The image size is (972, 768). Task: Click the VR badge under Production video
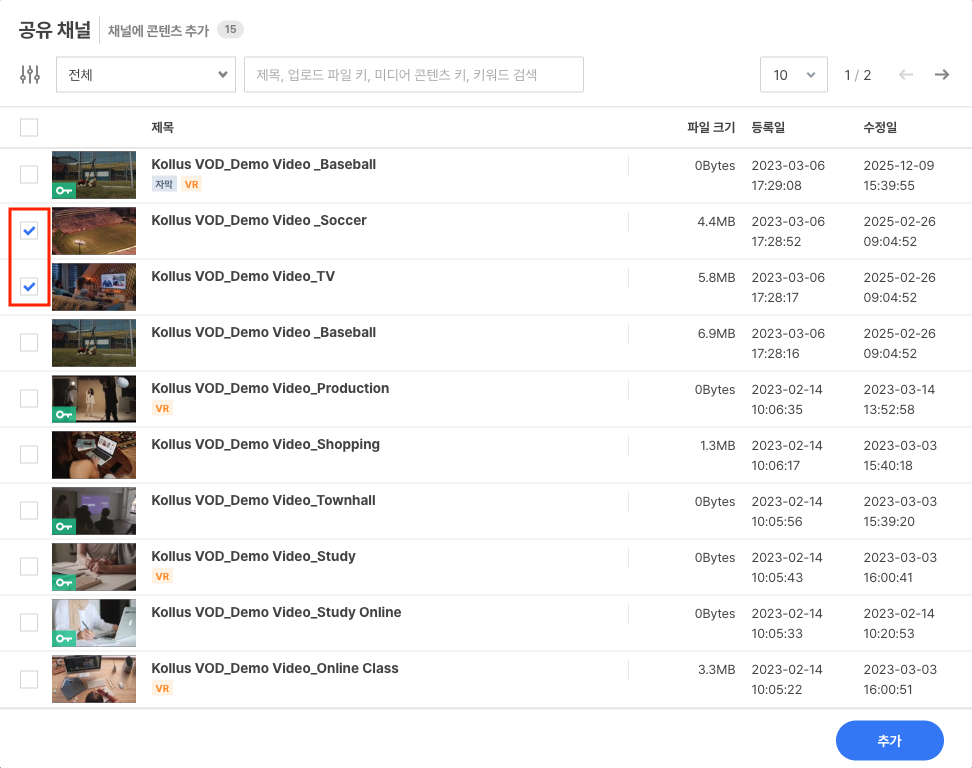[x=162, y=408]
